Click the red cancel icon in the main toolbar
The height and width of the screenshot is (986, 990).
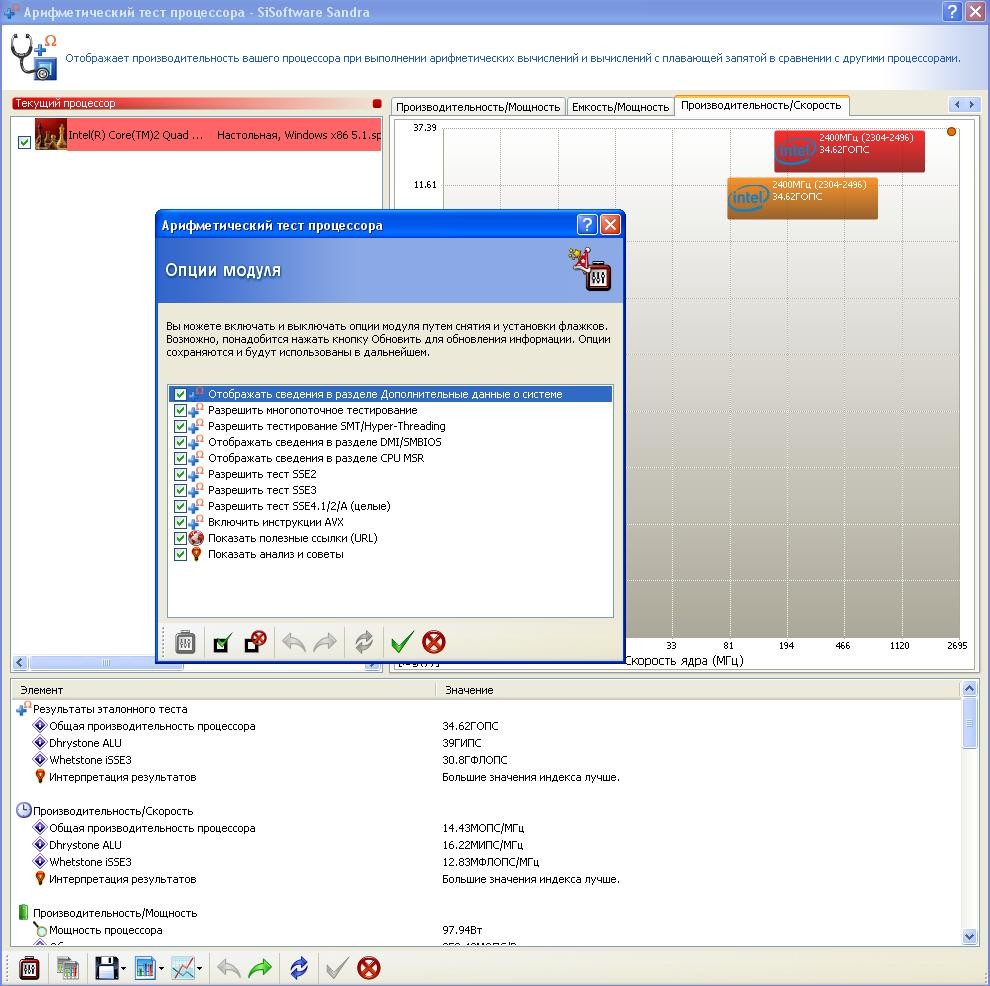pyautogui.click(x=369, y=968)
